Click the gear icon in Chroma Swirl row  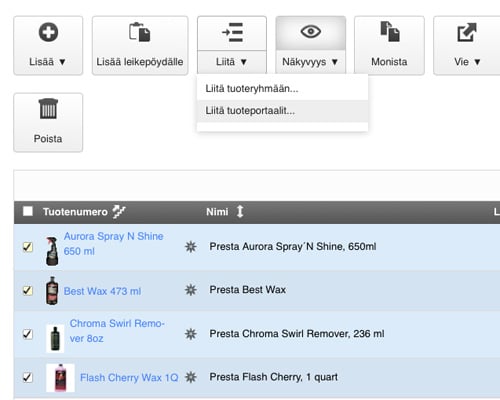point(191,334)
